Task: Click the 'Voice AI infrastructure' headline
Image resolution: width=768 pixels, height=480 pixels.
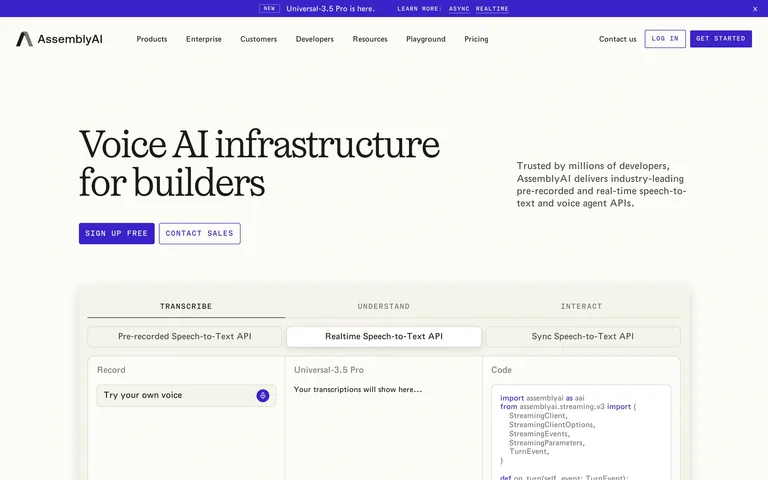Action: point(259,144)
